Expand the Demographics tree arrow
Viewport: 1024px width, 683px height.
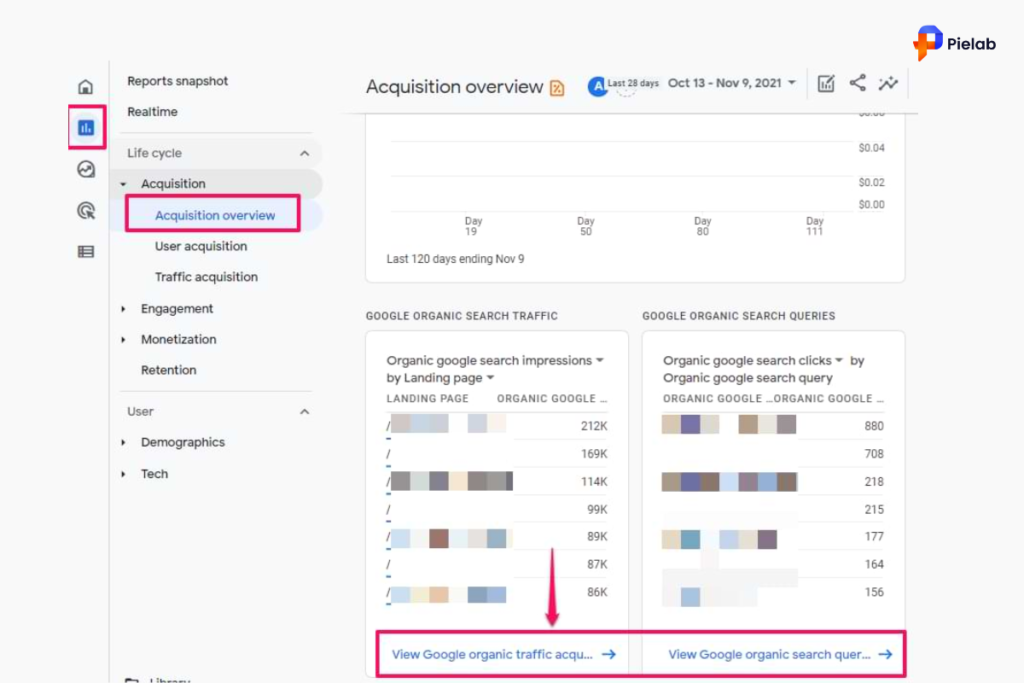[x=123, y=443]
